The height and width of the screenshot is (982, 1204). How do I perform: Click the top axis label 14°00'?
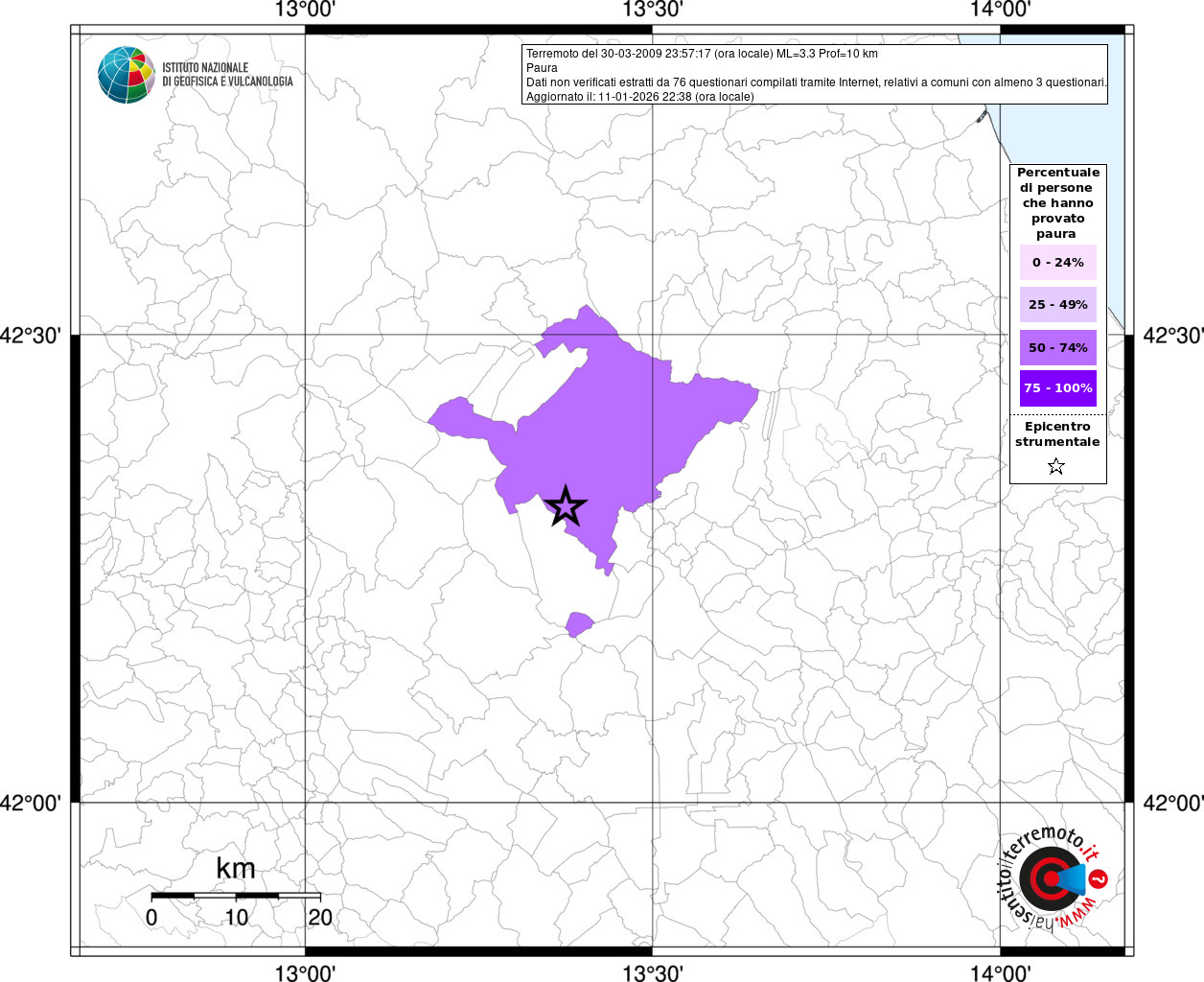coord(1000,11)
